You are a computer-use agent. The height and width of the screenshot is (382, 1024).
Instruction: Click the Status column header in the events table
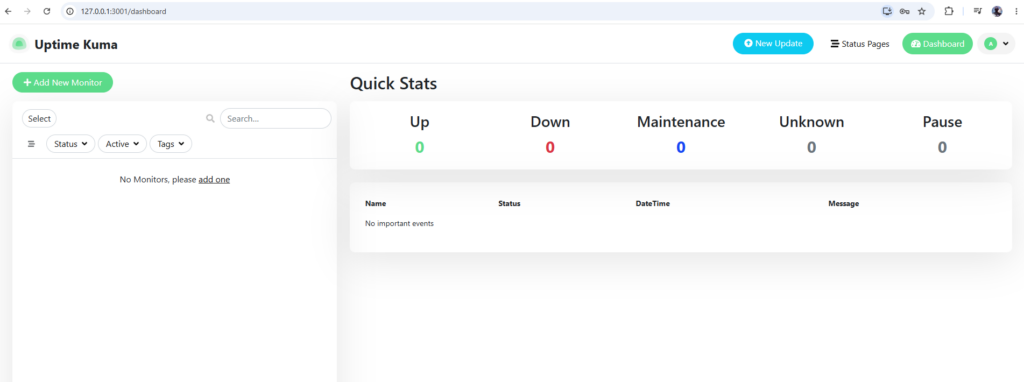click(509, 204)
